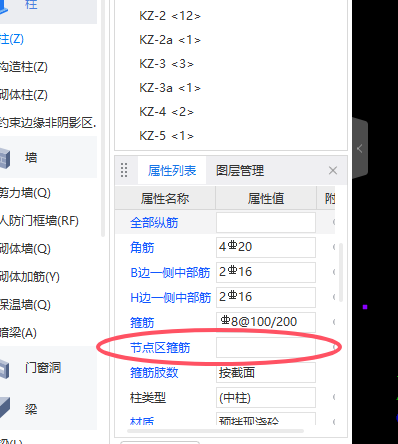Select 柱(Z) in the component list

click(12, 39)
